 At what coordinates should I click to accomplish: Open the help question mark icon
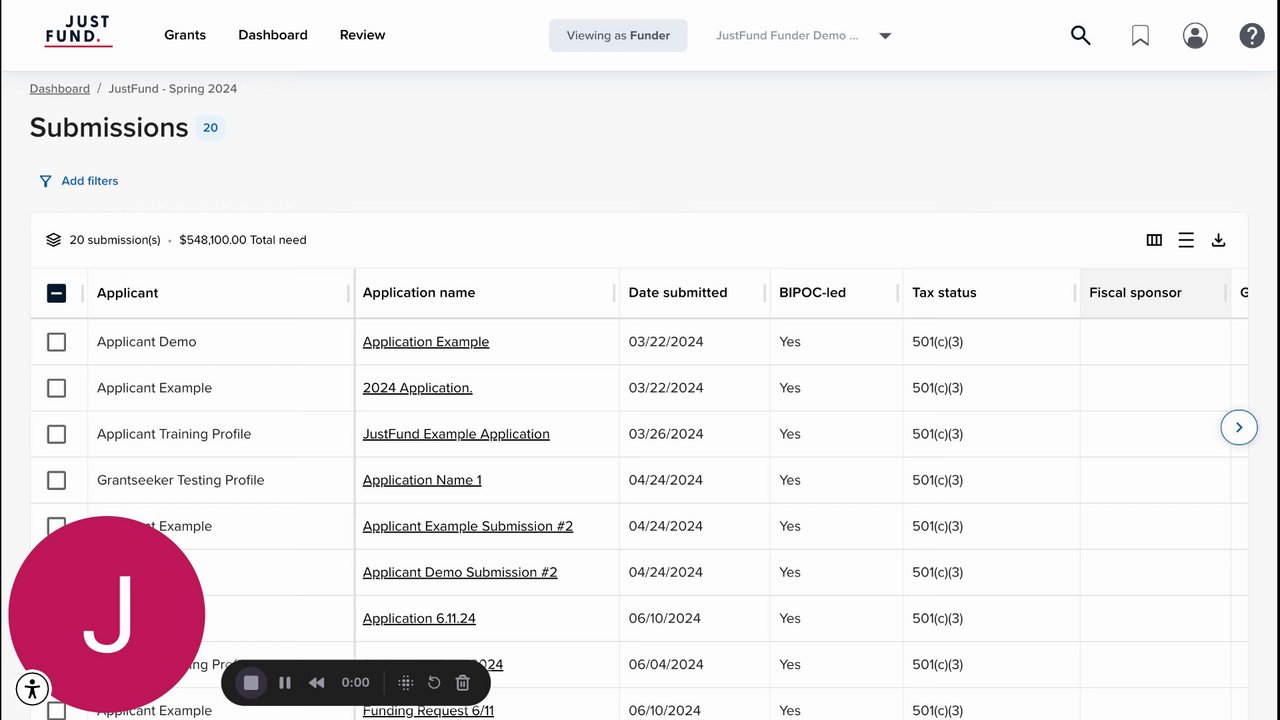coord(1252,36)
